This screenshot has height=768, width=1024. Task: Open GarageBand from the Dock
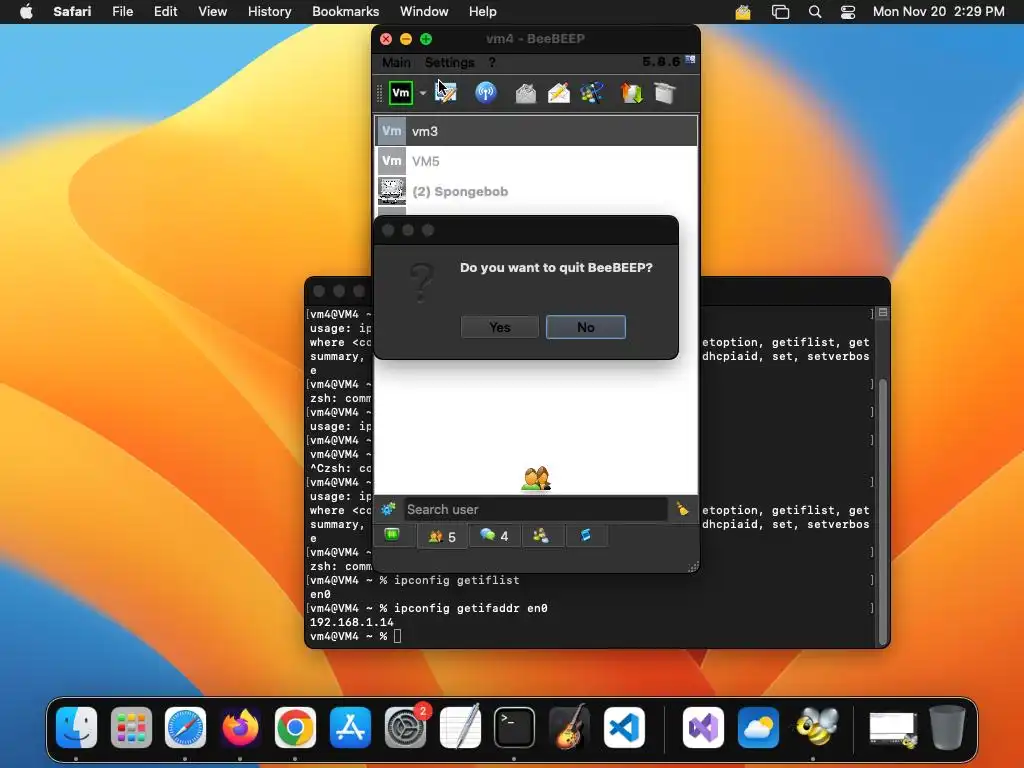569,727
